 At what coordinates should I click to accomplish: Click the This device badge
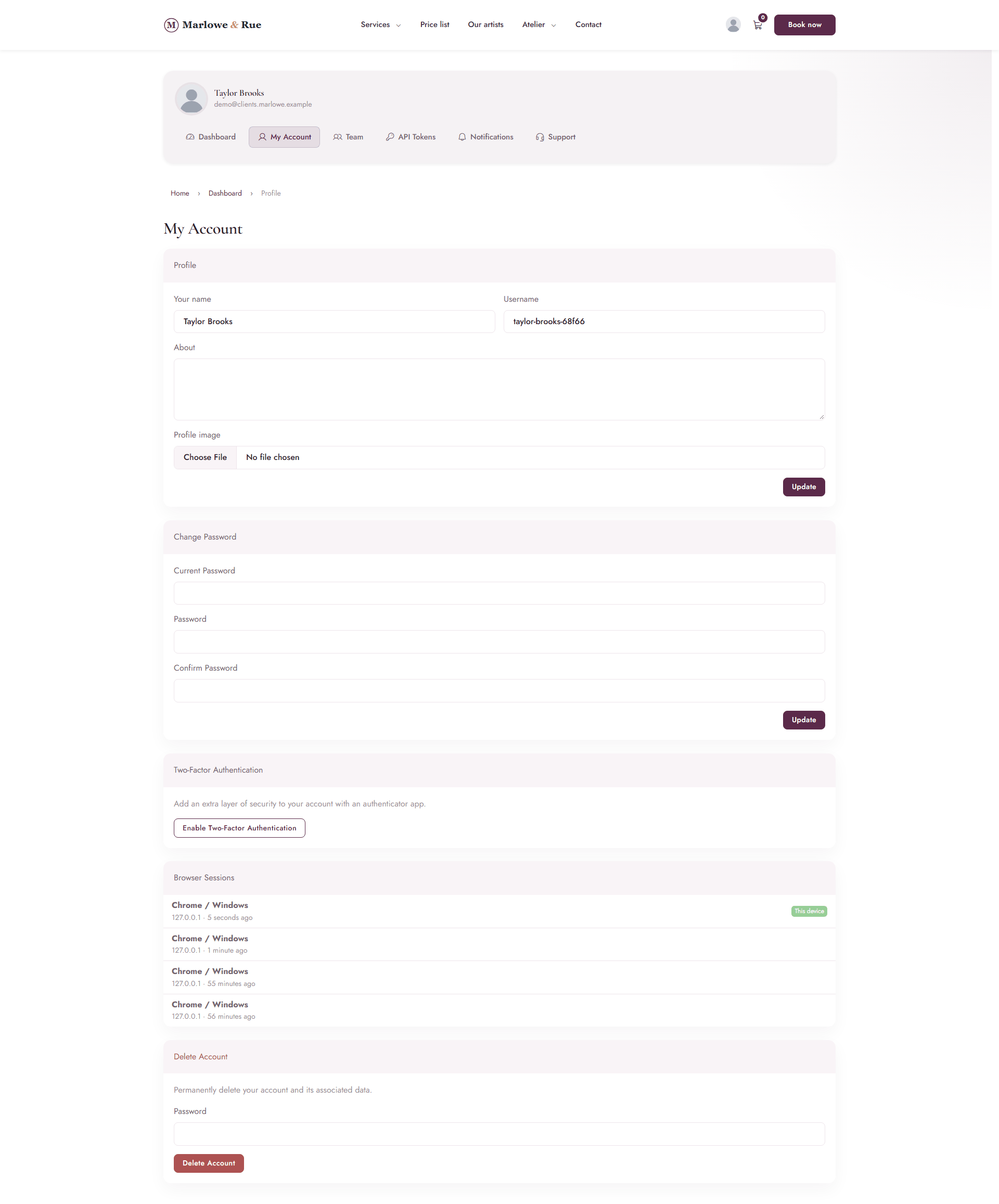pyautogui.click(x=809, y=911)
